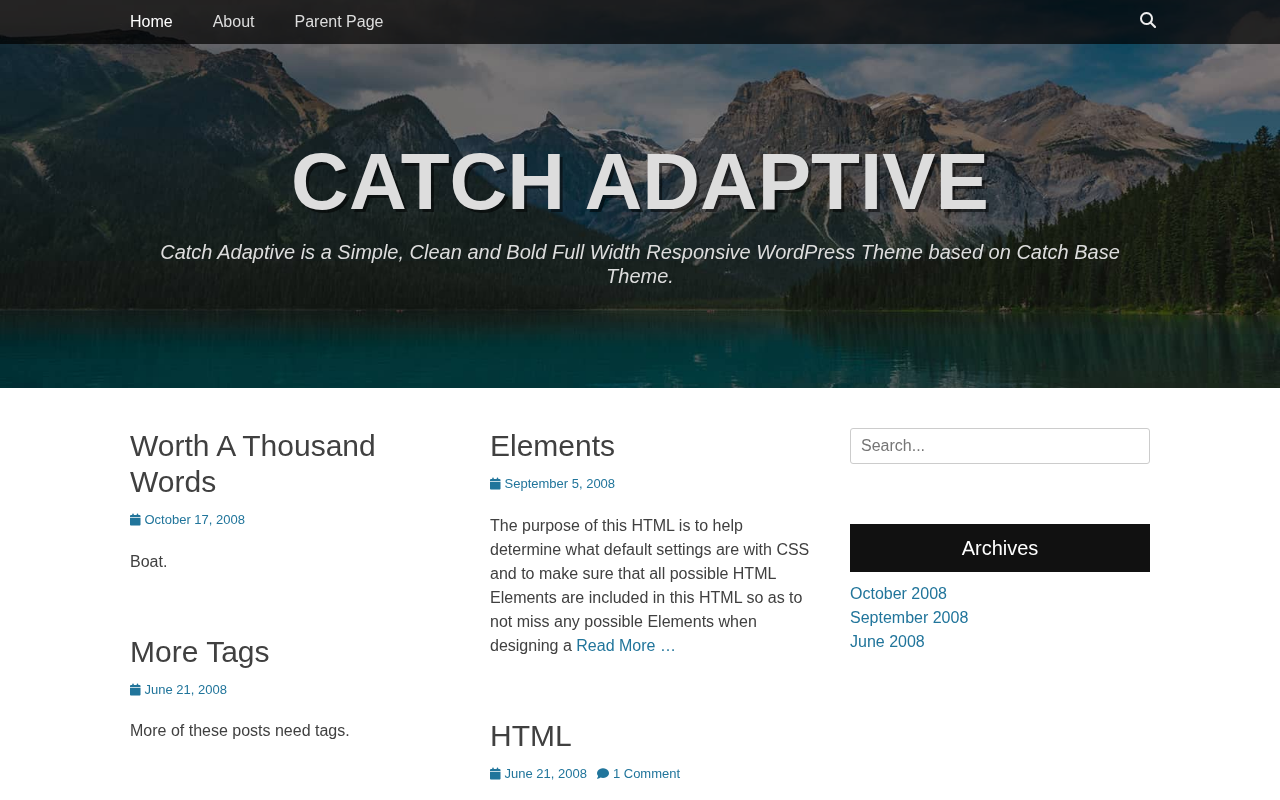The height and width of the screenshot is (800, 1280).
Task: Click the calendar icon beside More Tags date
Action: pyautogui.click(x=135, y=690)
